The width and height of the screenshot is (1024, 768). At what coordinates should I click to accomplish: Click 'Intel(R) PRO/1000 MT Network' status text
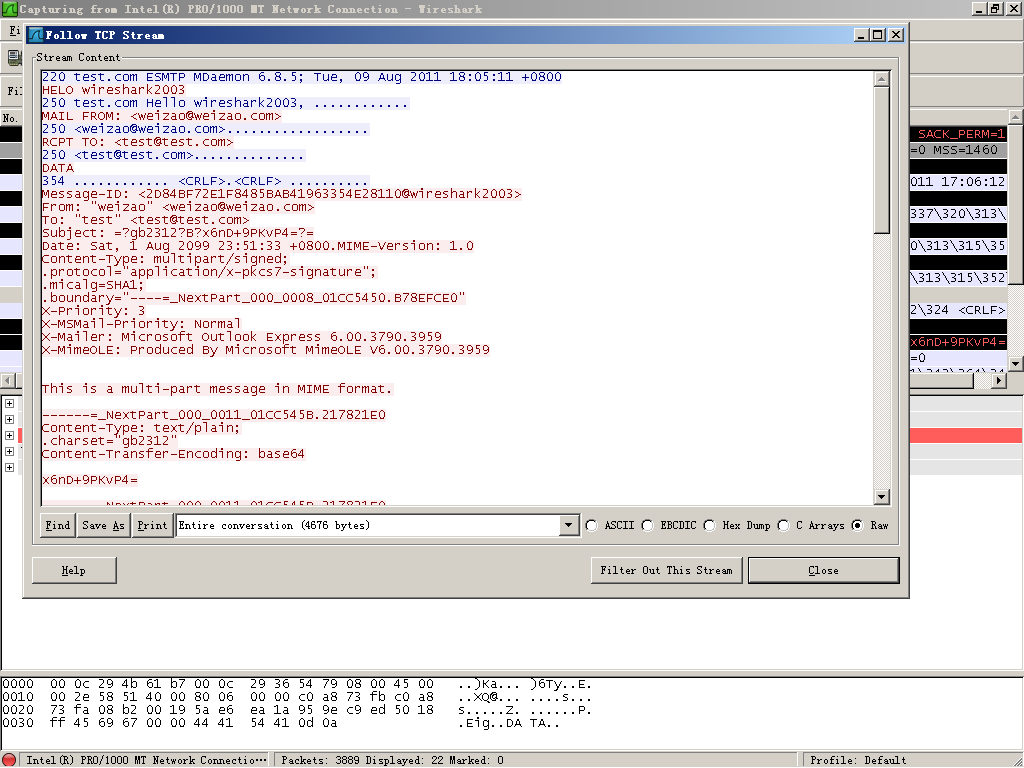(146, 761)
